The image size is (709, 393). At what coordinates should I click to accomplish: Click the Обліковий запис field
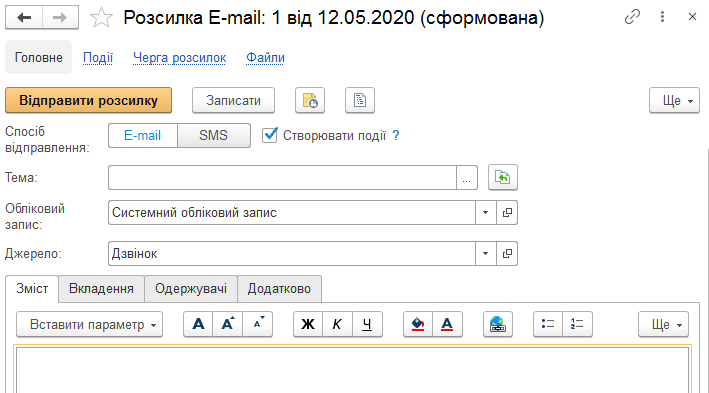tap(292, 213)
